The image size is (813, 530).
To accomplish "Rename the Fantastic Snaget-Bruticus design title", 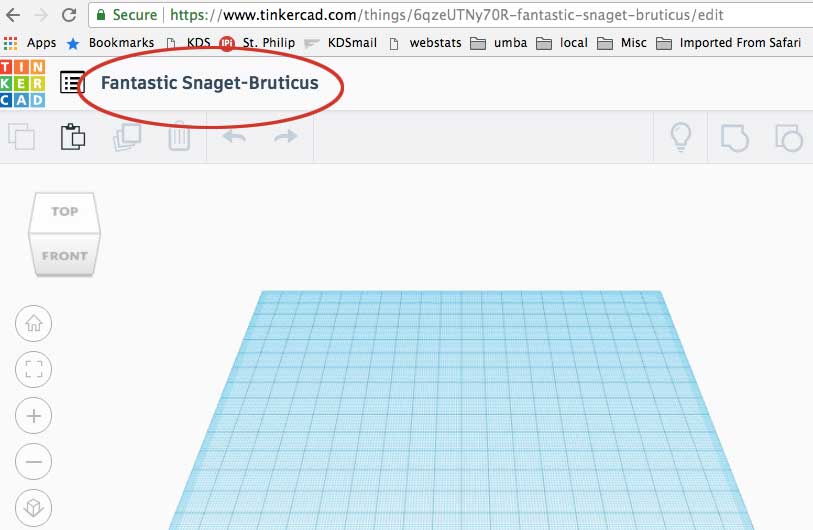I will [x=209, y=83].
